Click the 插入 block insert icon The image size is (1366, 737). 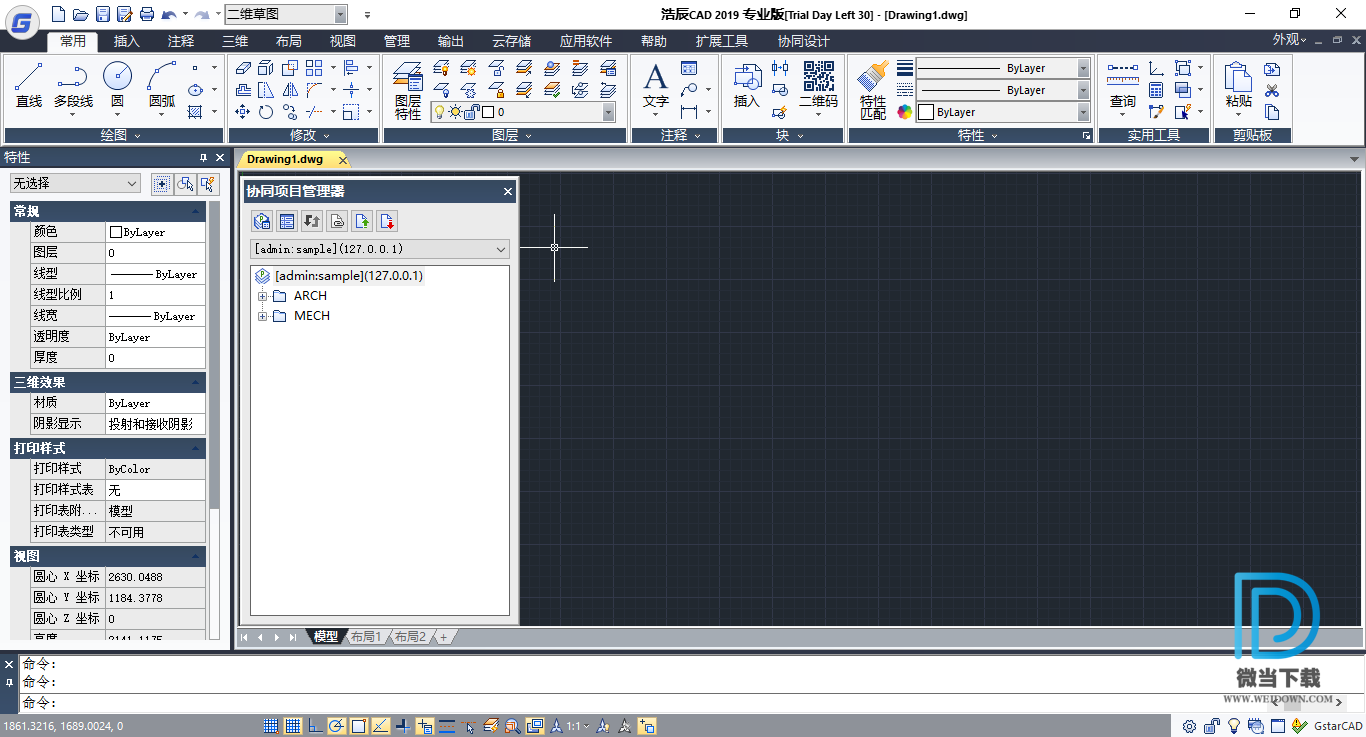(747, 84)
